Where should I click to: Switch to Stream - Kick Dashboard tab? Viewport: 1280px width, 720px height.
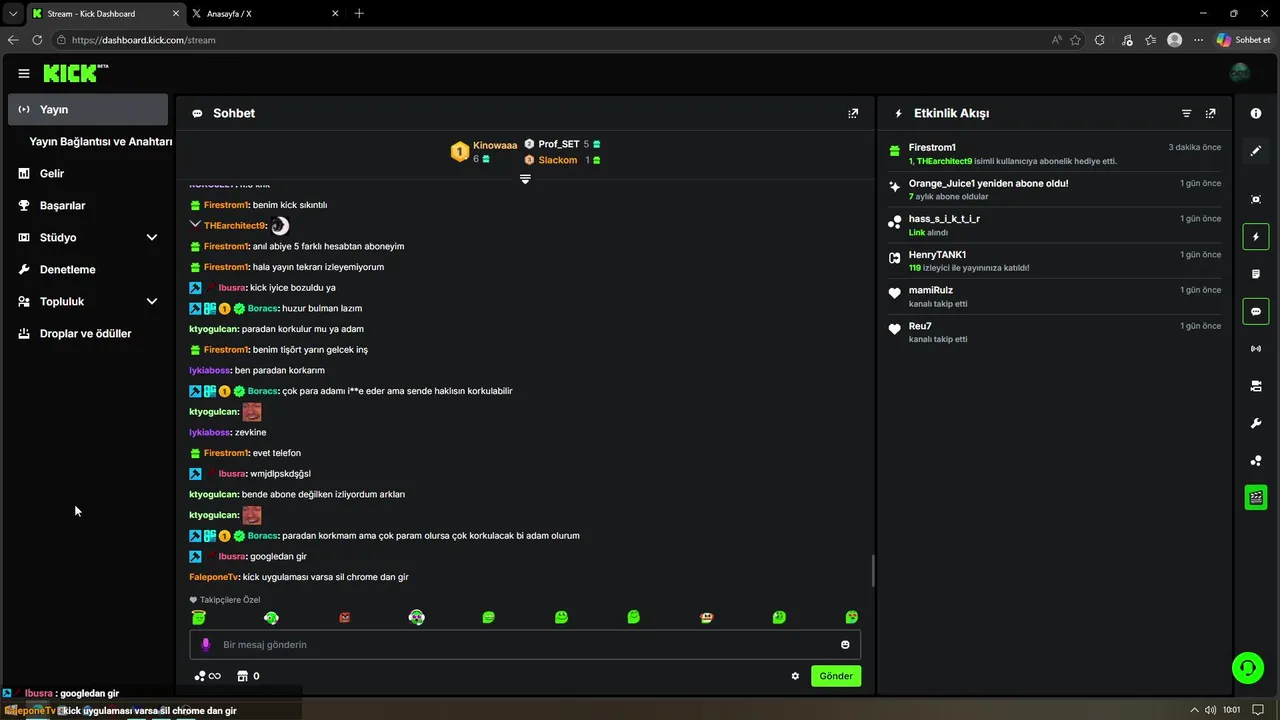click(x=104, y=14)
